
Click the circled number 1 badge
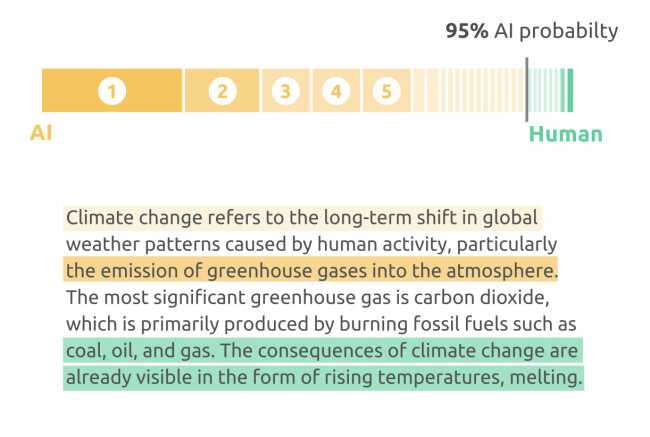pos(112,91)
